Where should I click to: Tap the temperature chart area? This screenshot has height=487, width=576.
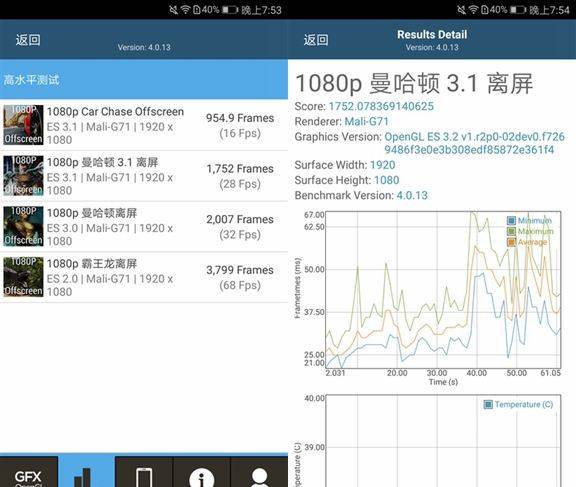pos(443,441)
